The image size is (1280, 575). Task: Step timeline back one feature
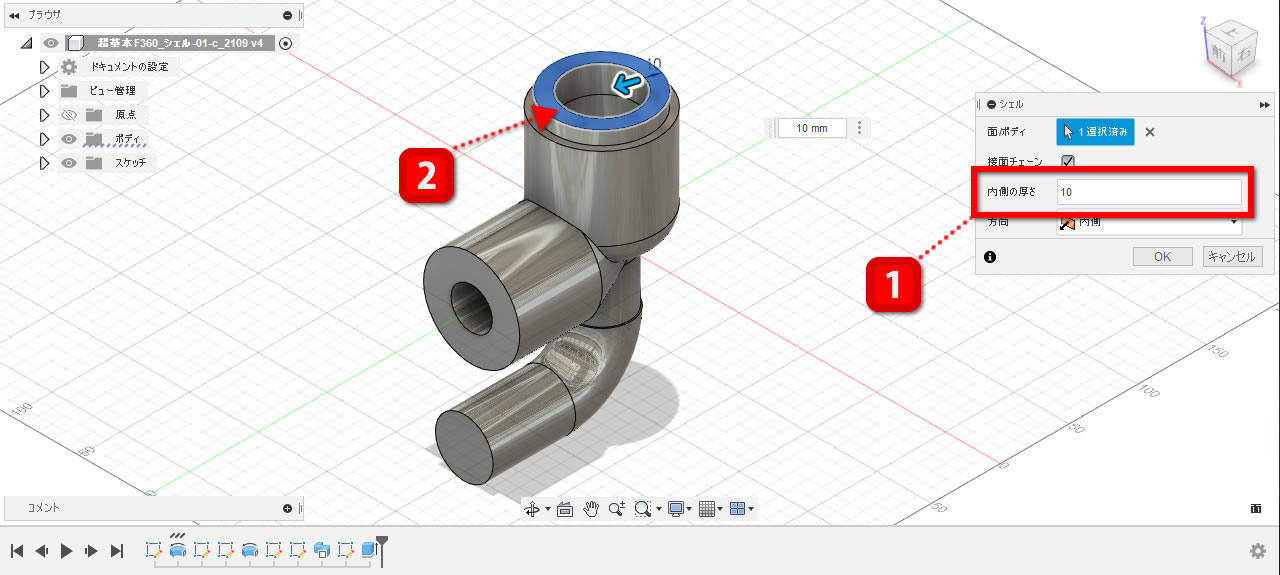pyautogui.click(x=42, y=551)
